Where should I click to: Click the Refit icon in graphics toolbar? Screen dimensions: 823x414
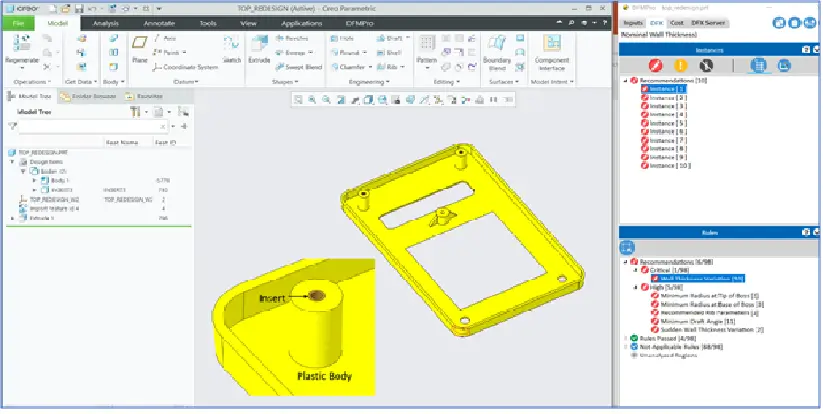tap(298, 100)
